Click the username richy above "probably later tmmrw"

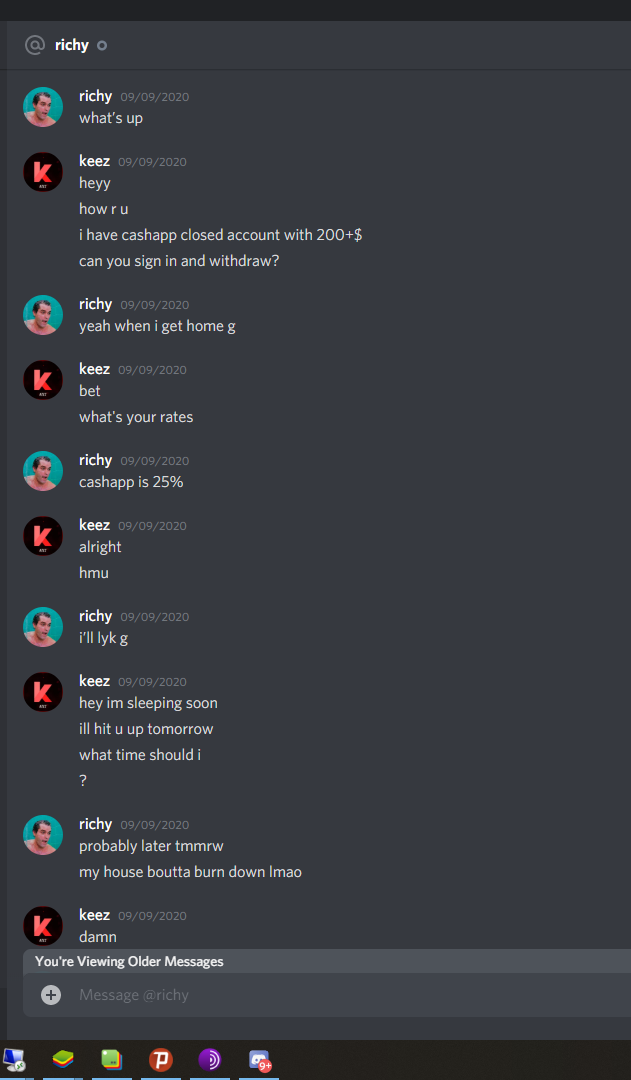[95, 824]
